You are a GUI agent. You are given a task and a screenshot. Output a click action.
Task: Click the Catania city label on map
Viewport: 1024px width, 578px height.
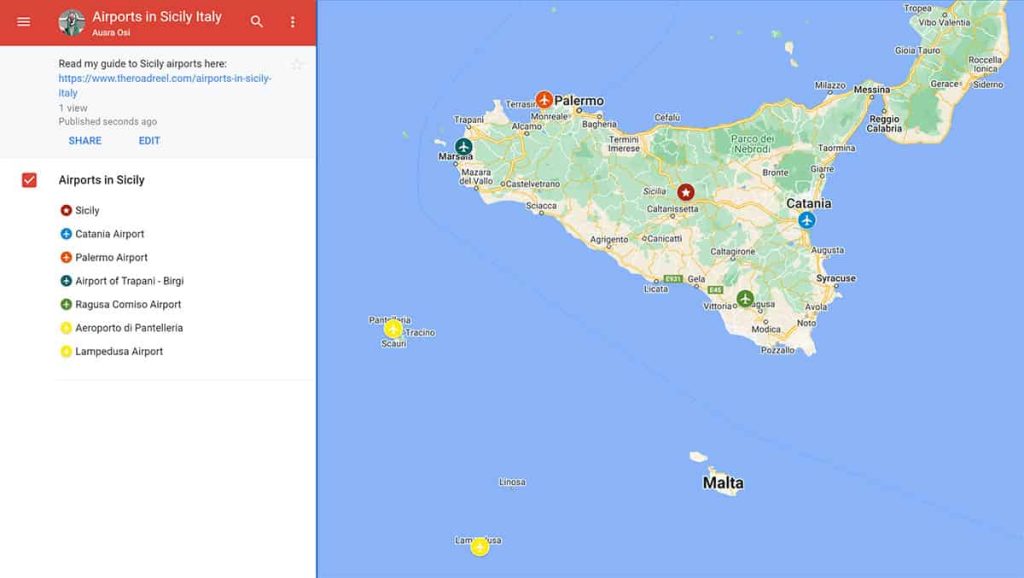point(808,203)
